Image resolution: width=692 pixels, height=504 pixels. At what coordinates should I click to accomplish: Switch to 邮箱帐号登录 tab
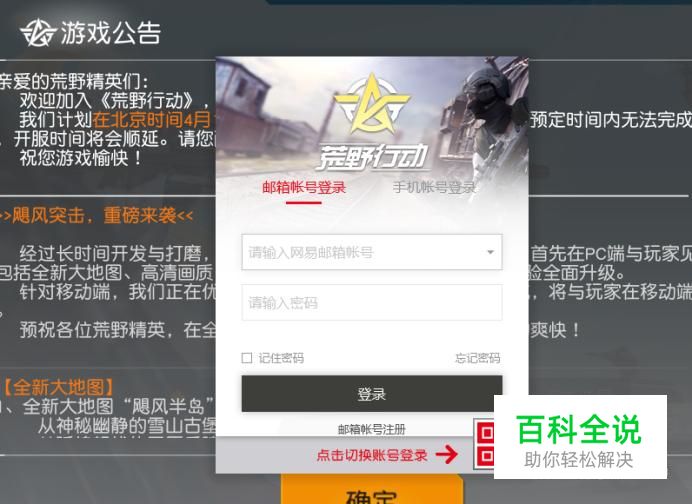304,188
